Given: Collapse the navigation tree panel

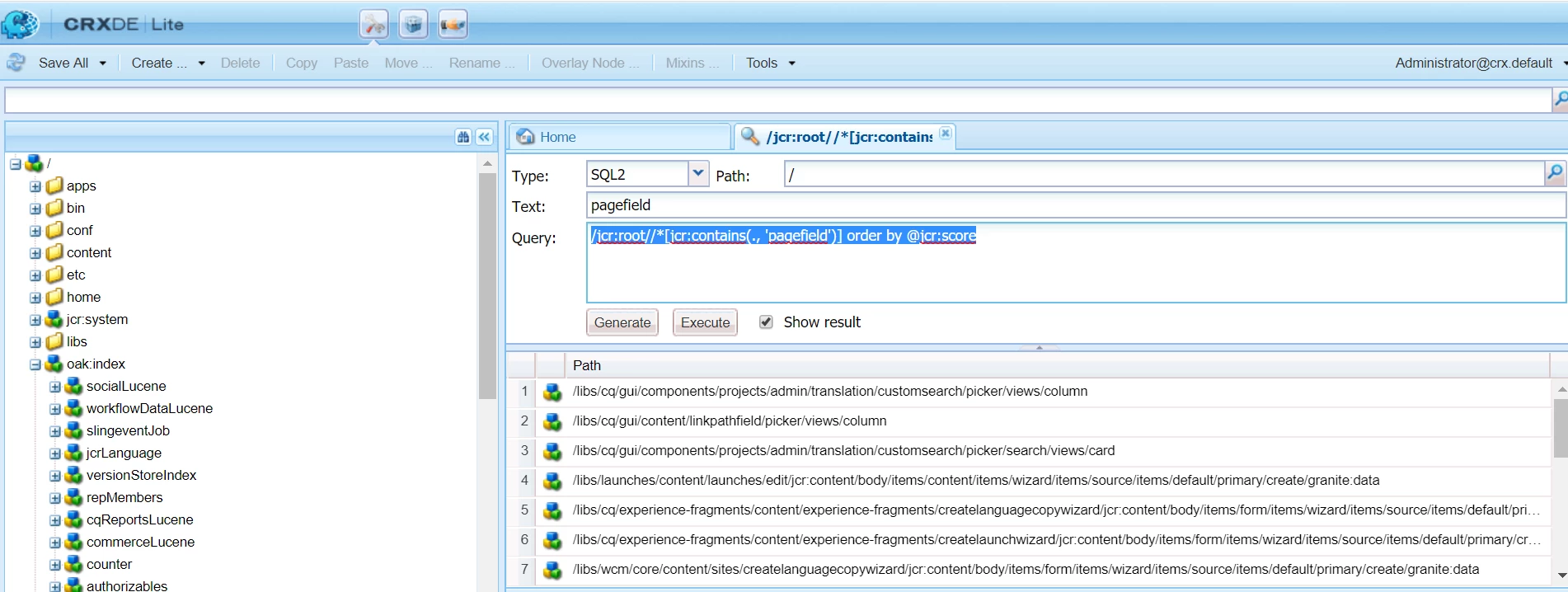Looking at the screenshot, I should [485, 137].
